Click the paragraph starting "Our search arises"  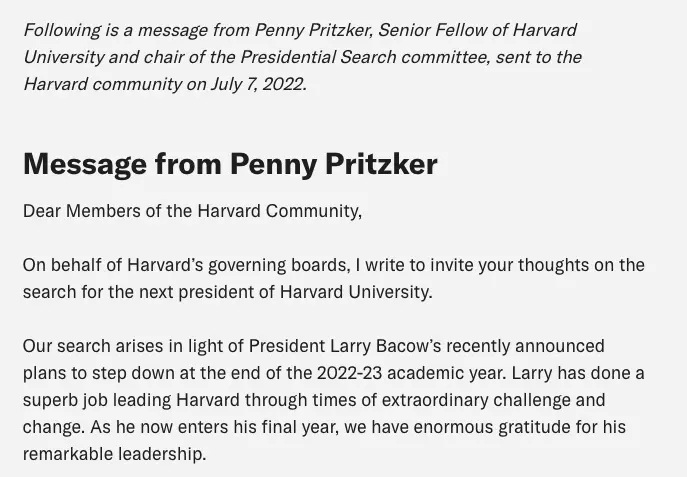tap(333, 400)
